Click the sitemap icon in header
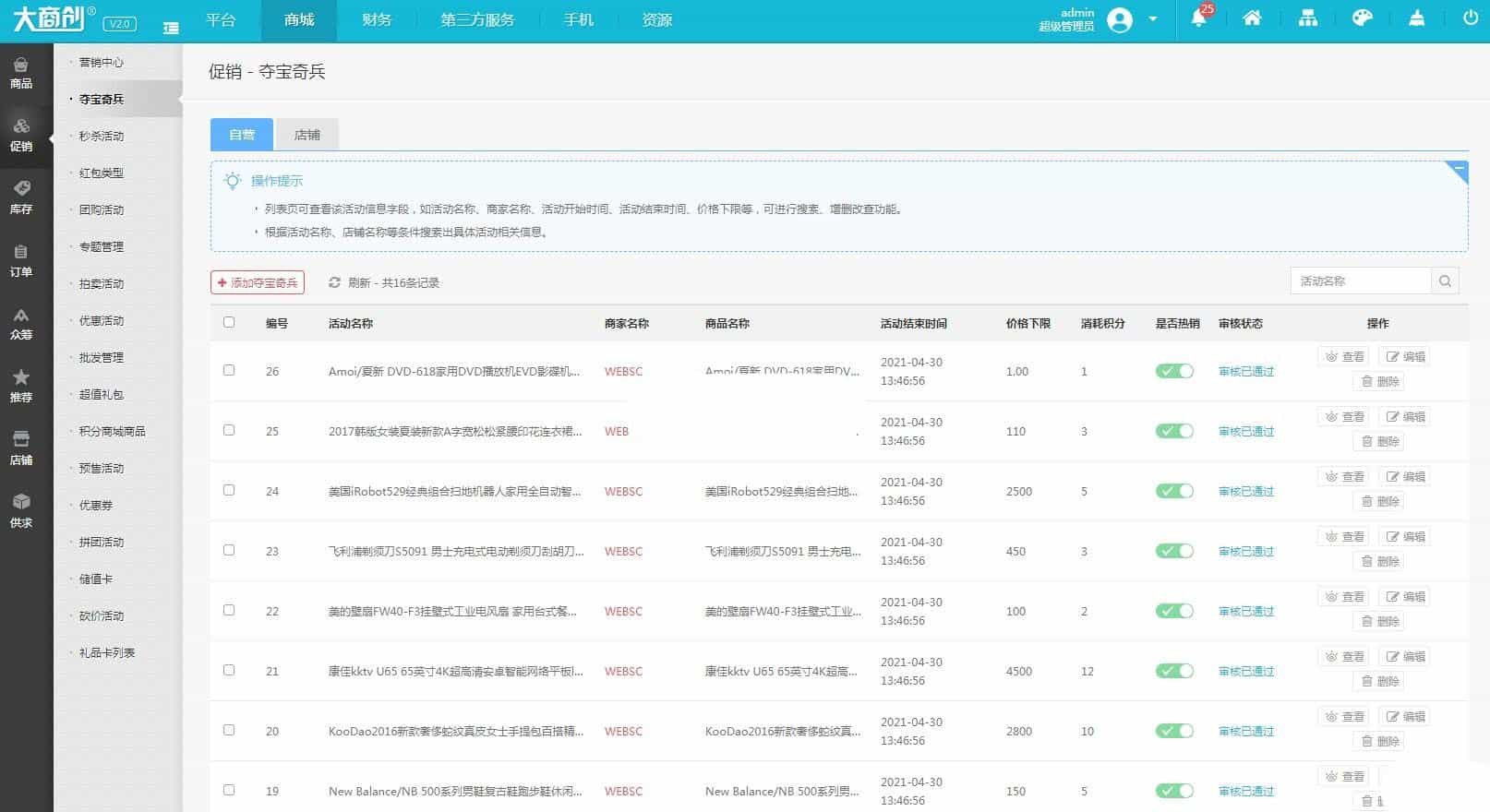Viewport: 1490px width, 812px height. [1307, 18]
